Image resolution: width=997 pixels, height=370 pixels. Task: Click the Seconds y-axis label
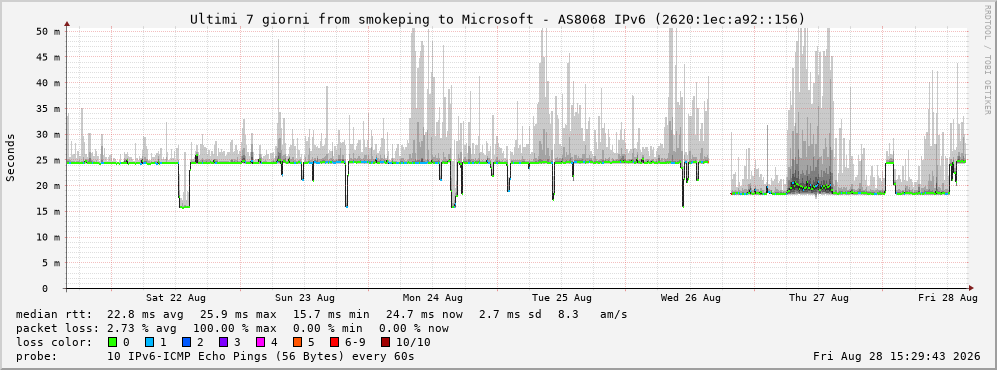click(x=10, y=157)
